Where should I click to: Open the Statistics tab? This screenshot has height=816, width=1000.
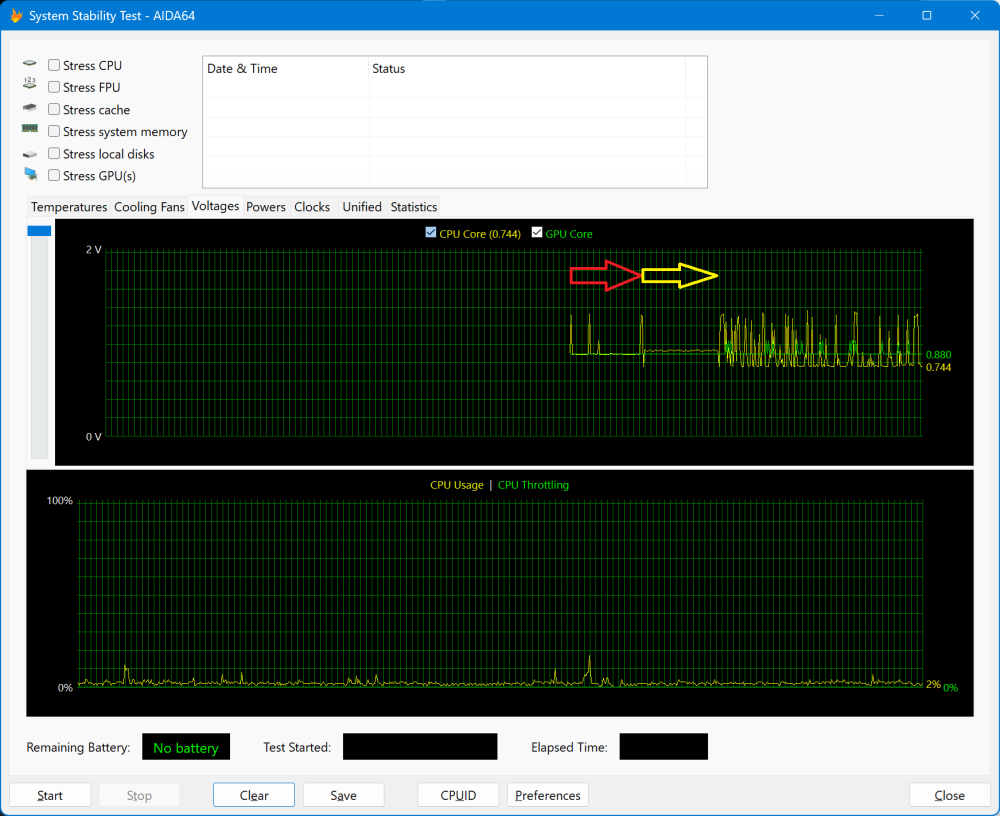[x=414, y=207]
